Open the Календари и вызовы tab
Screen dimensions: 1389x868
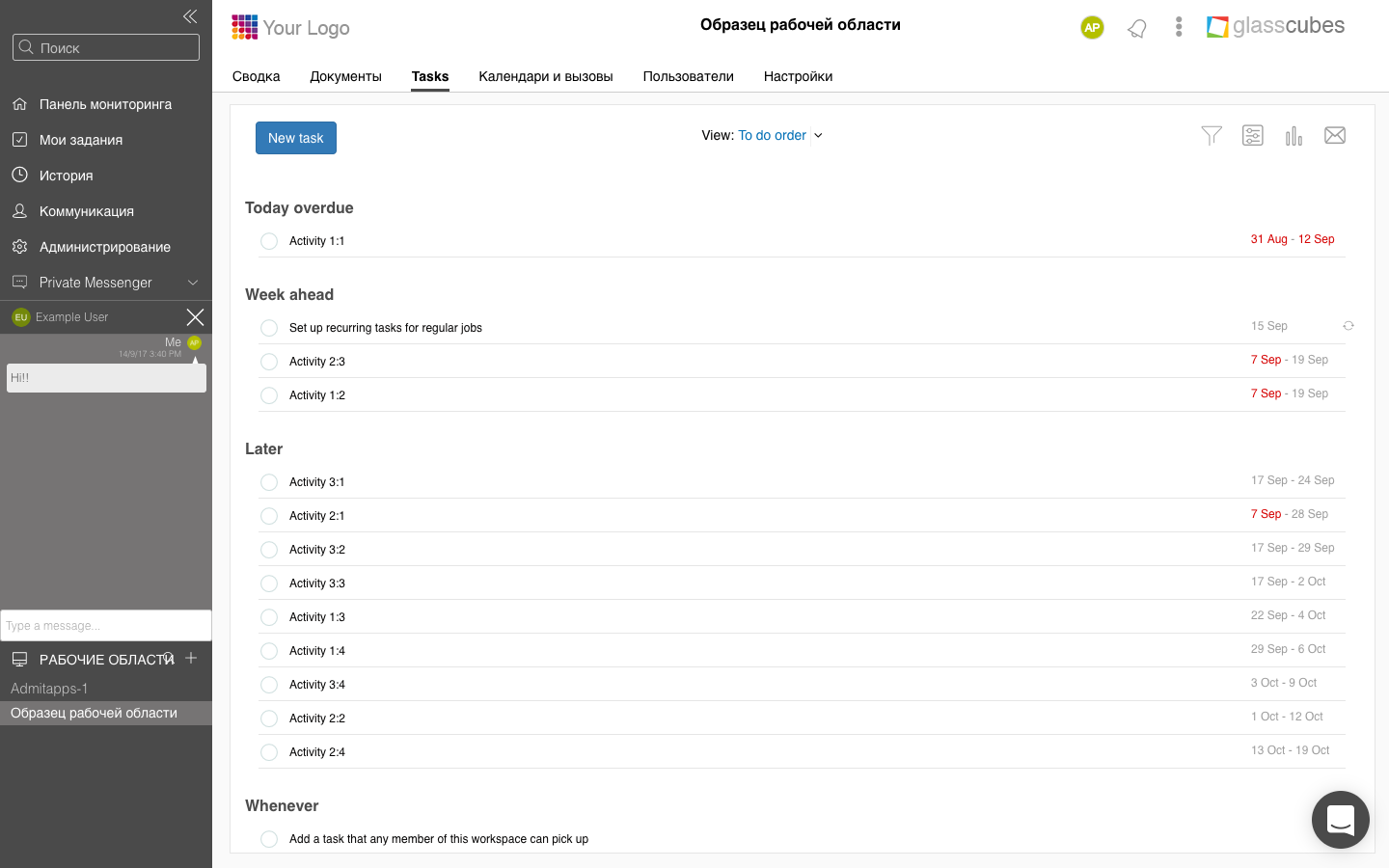point(546,76)
